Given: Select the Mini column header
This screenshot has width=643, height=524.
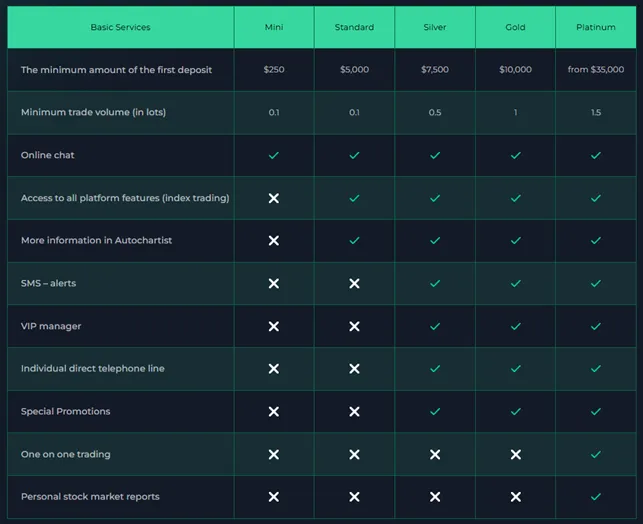Looking at the screenshot, I should (274, 27).
